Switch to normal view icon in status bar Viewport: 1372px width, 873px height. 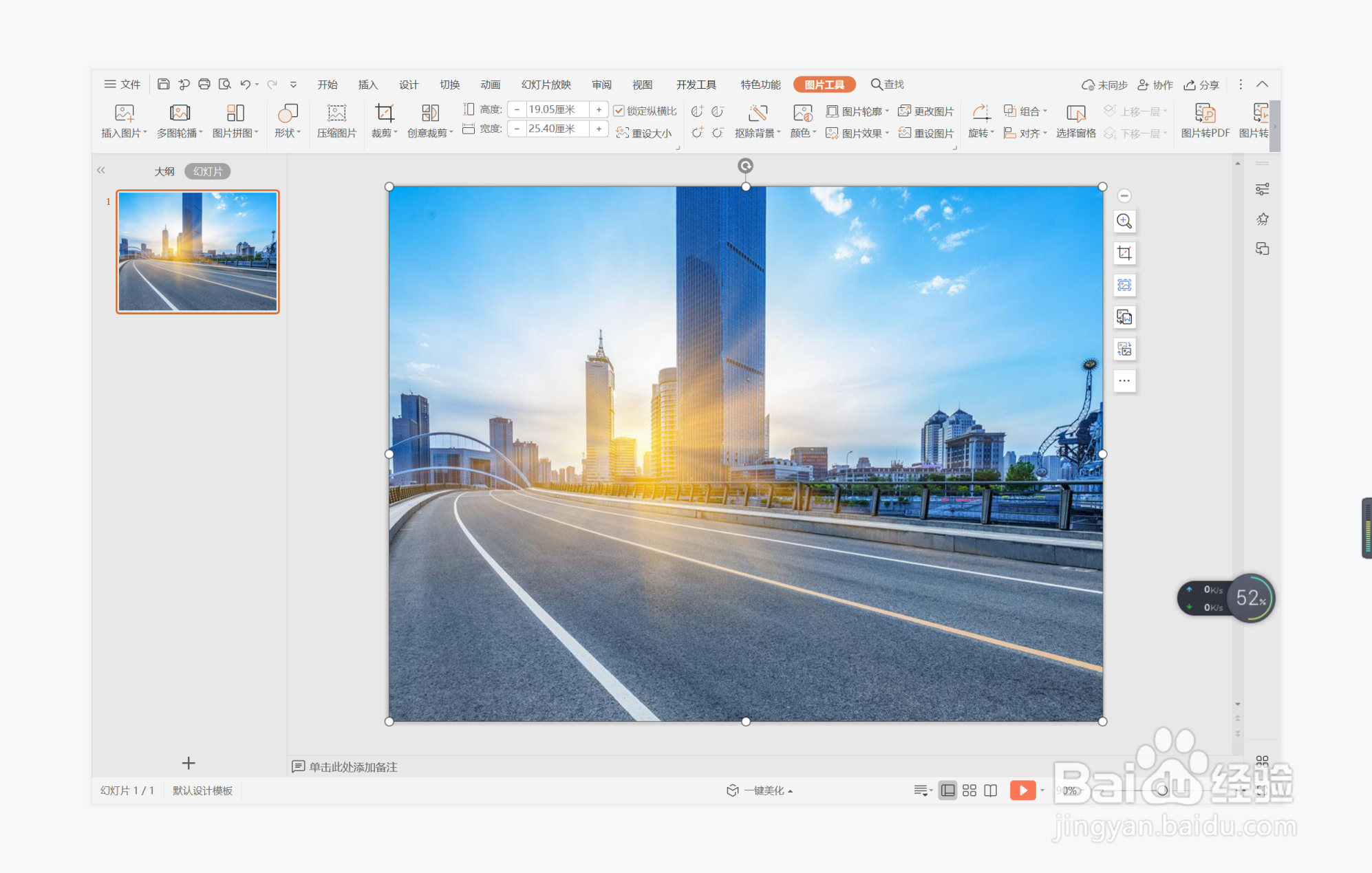pos(947,790)
